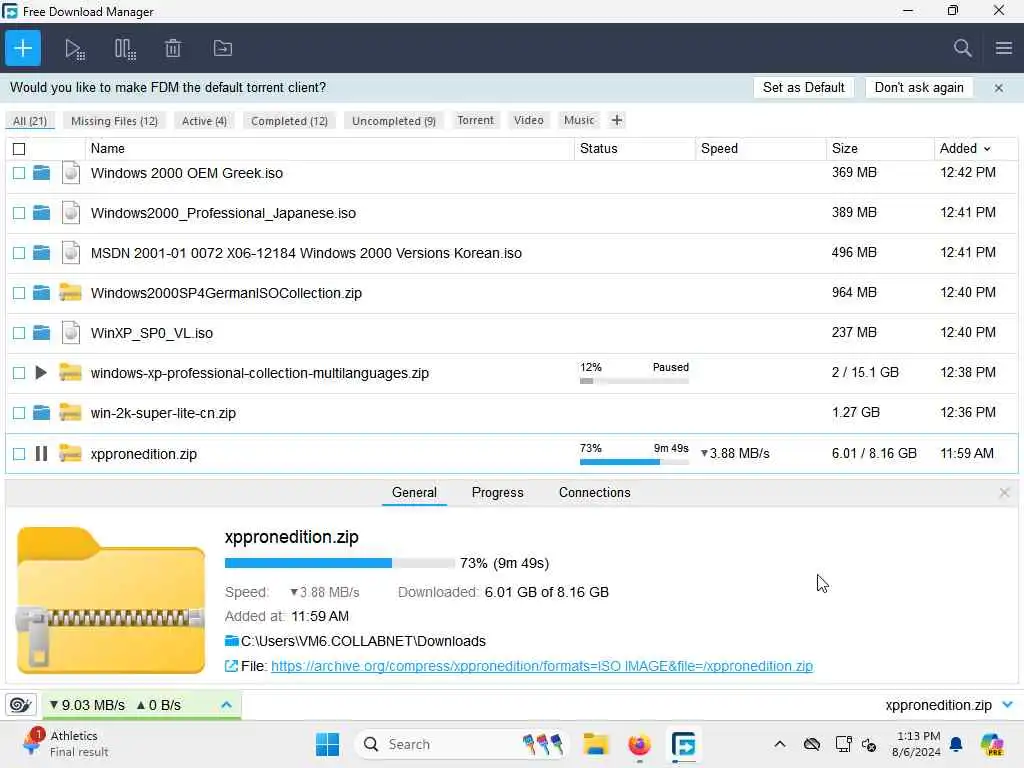Open folder for win-2k-super-lite-cn.zip
Screen dimensions: 1024x768
(x=41, y=413)
